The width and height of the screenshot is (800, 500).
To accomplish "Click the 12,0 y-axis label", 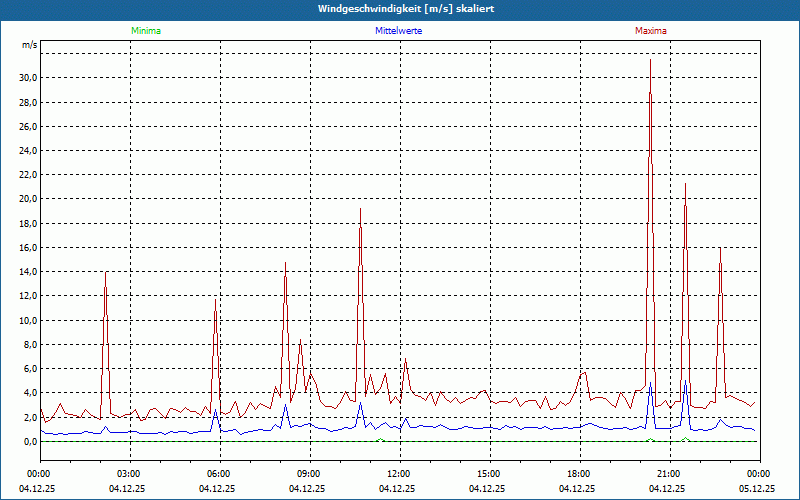I will [28, 296].
